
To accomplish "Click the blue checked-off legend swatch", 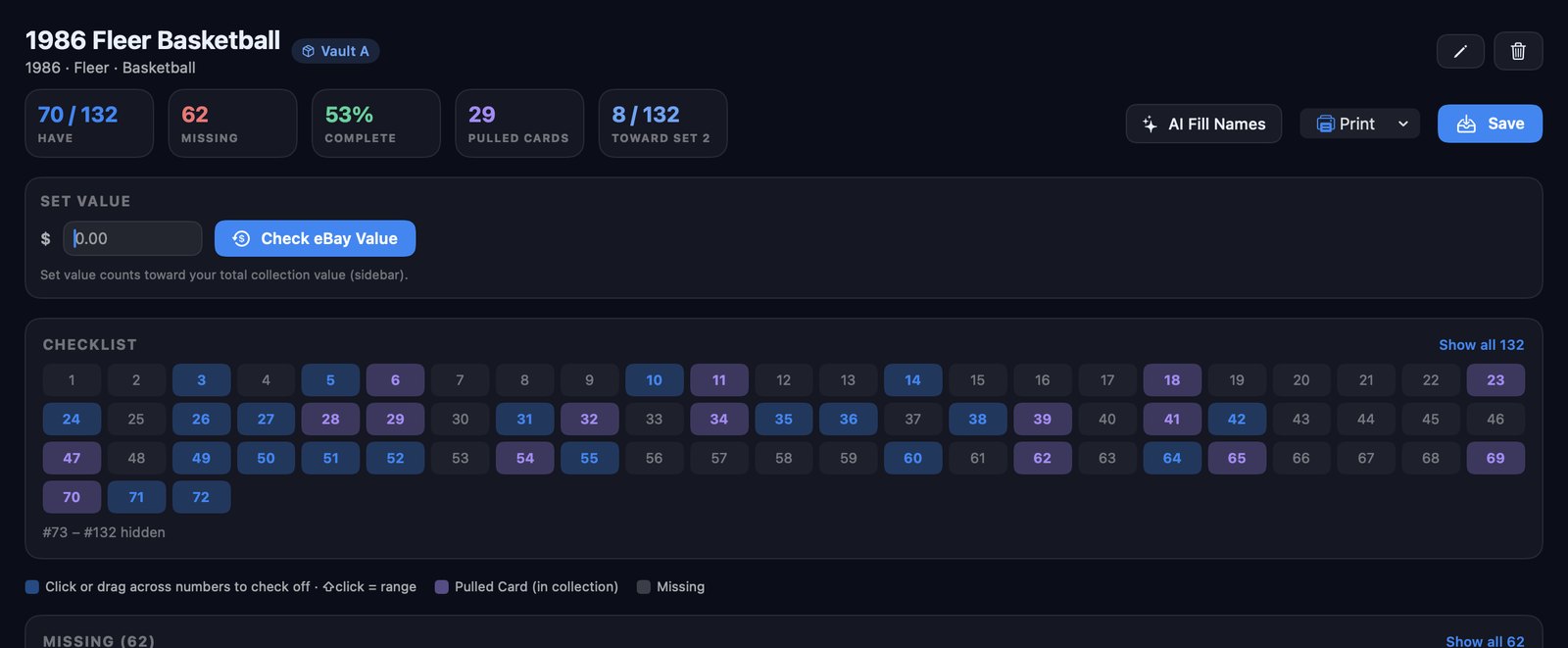I will click(x=32, y=586).
